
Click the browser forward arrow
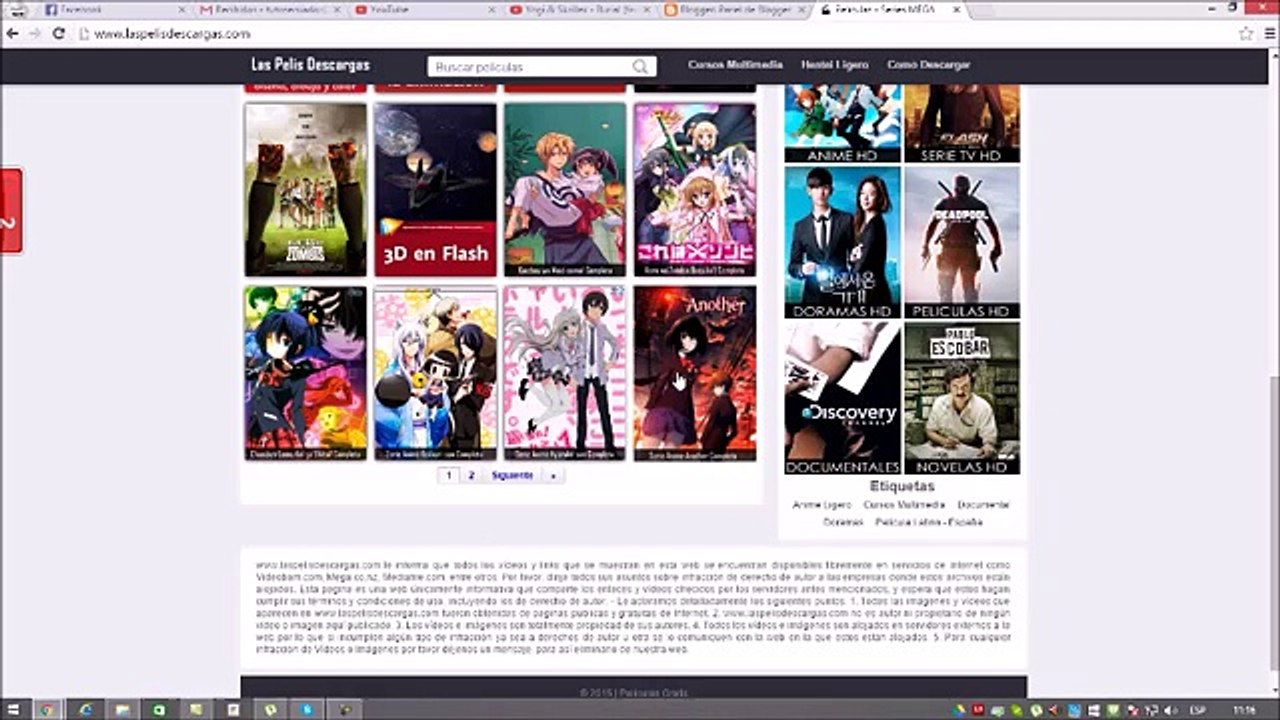click(x=36, y=33)
